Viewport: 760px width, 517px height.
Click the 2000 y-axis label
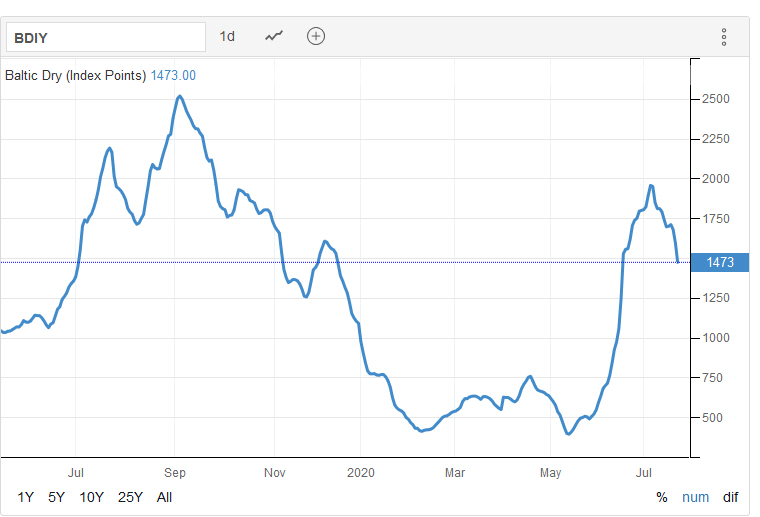coord(715,179)
